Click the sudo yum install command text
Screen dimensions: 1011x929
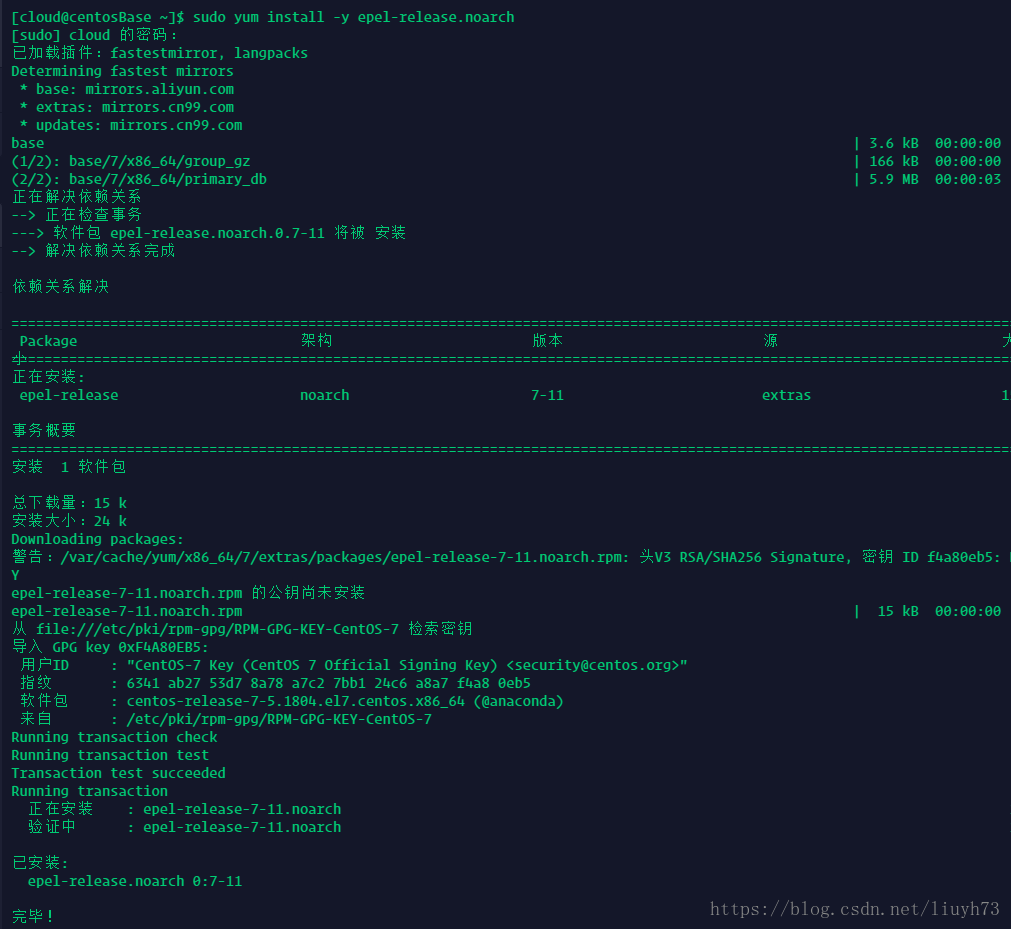coord(353,17)
